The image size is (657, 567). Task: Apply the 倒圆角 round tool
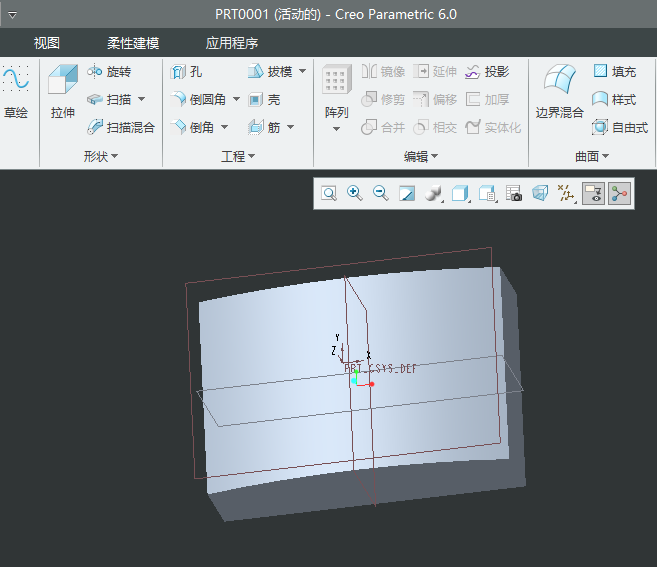tap(199, 99)
